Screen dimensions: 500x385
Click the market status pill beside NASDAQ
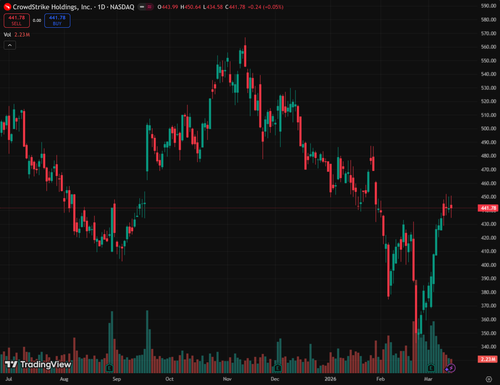click(x=146, y=7)
